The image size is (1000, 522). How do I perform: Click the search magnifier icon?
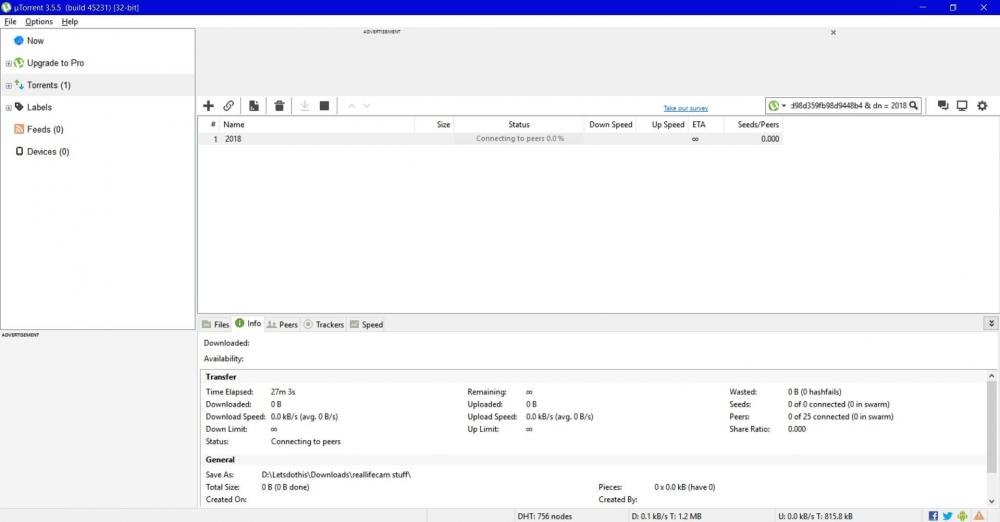(913, 106)
